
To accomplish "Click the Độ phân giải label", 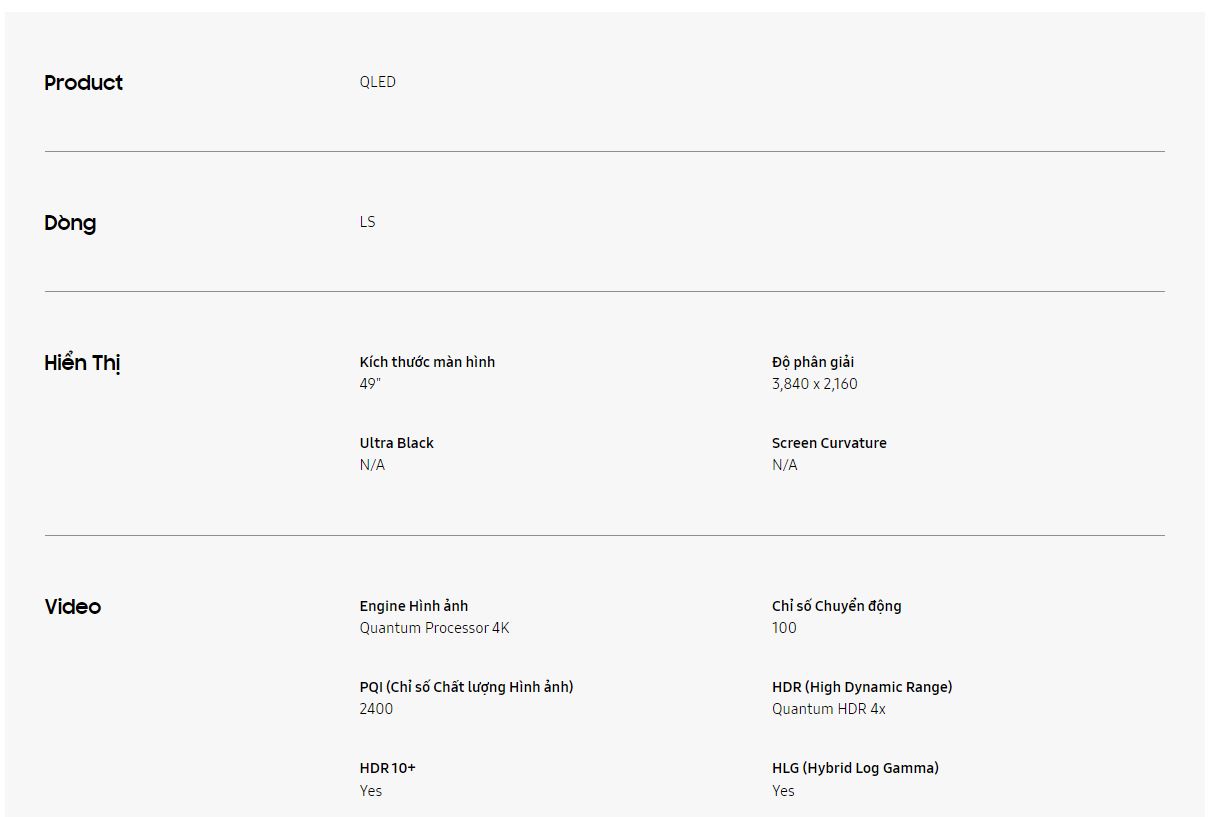I will click(812, 362).
